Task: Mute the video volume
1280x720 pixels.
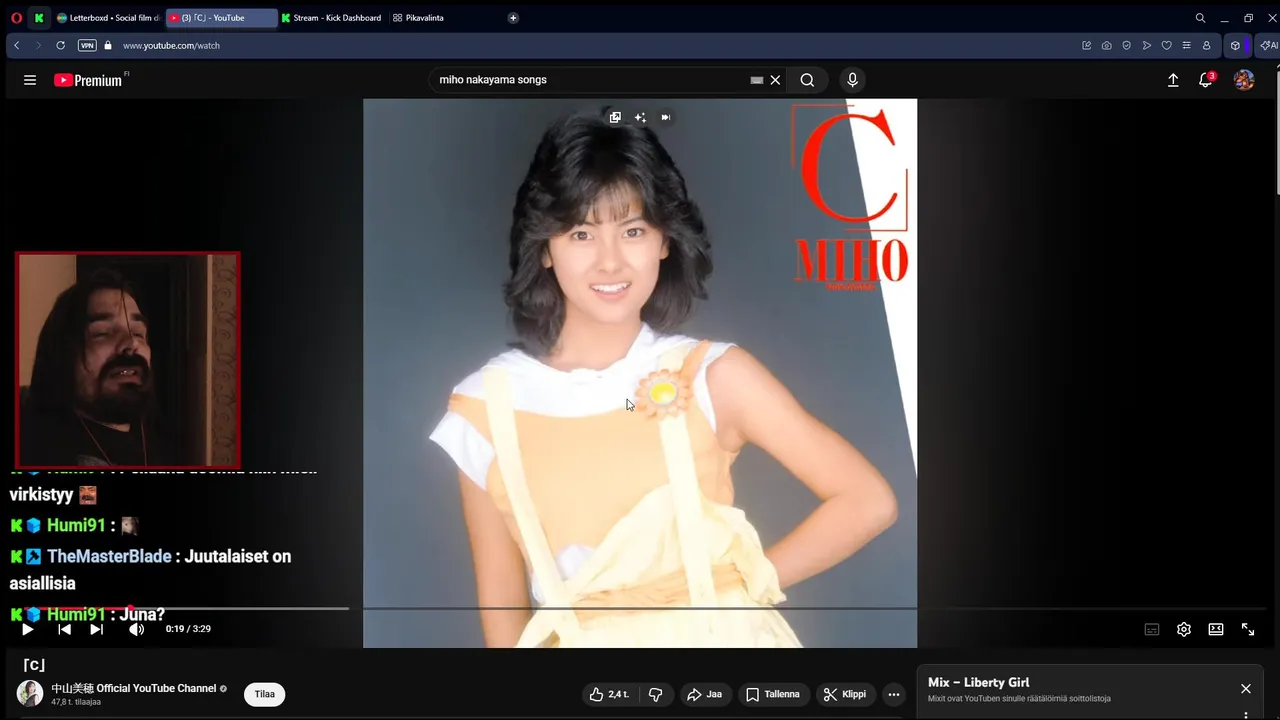Action: (x=136, y=629)
